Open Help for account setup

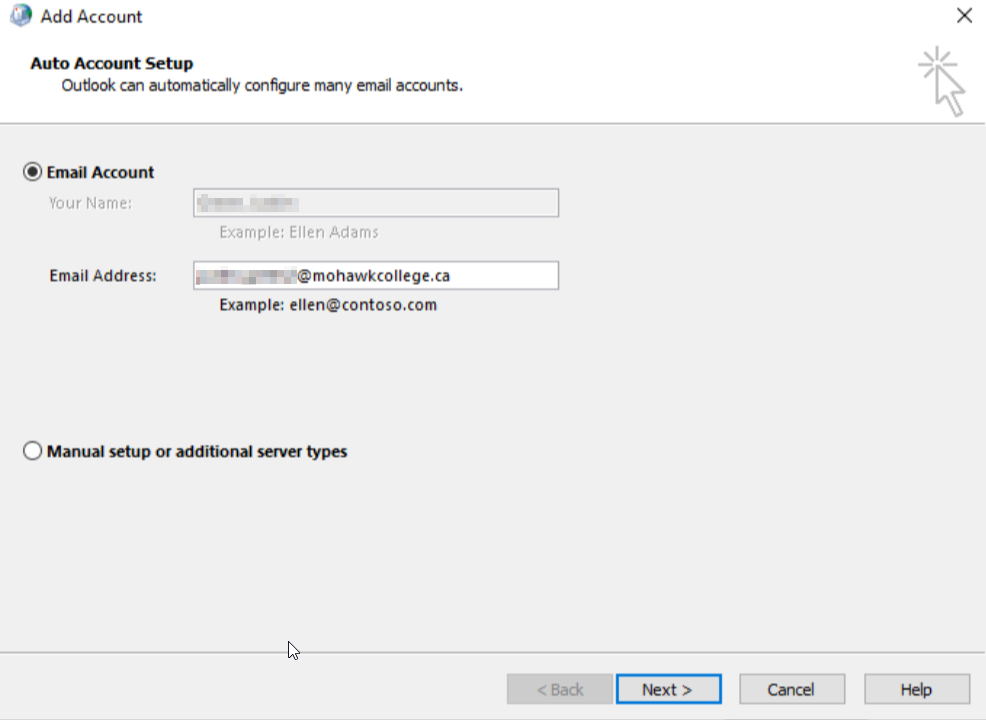[x=916, y=689]
